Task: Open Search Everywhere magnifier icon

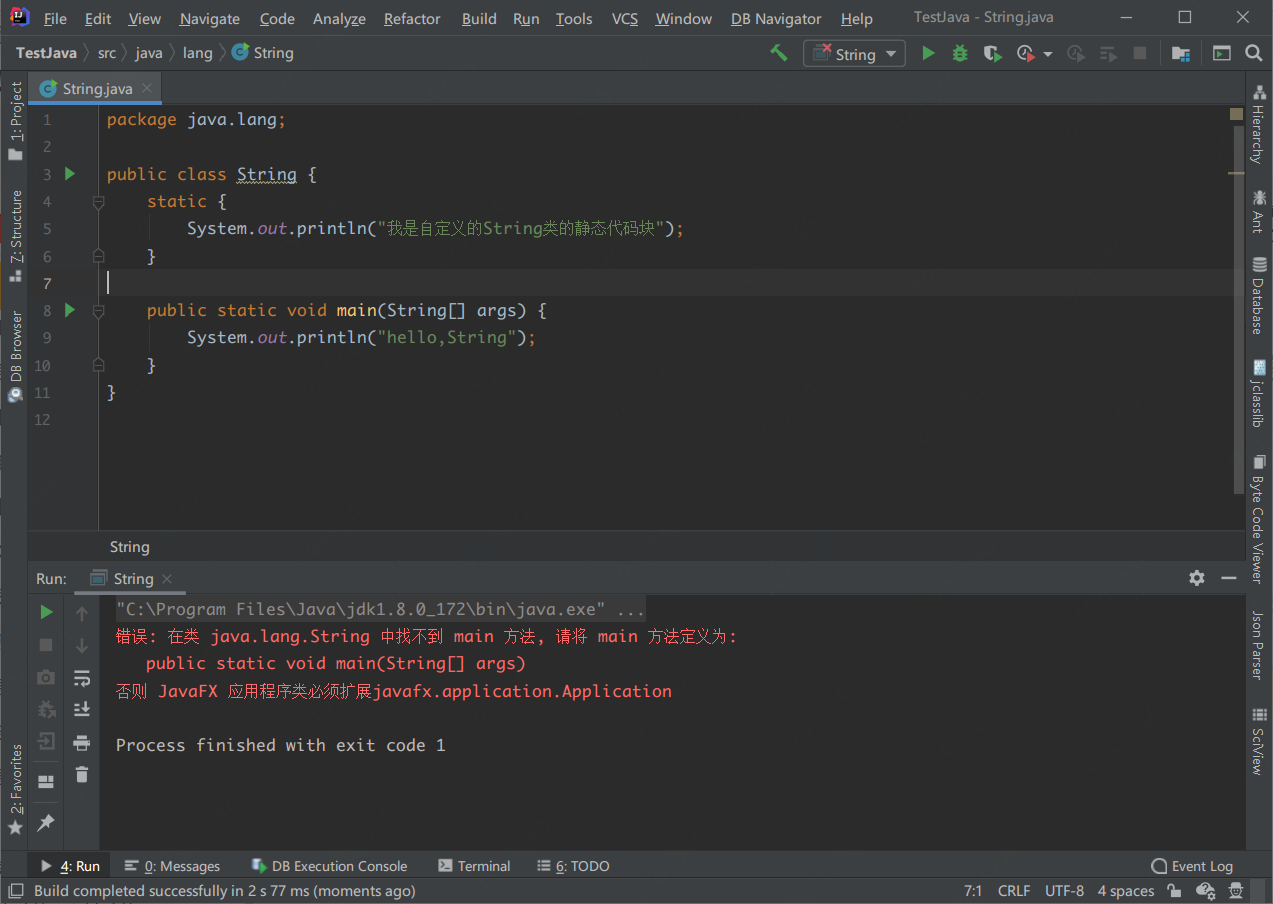Action: coord(1253,54)
